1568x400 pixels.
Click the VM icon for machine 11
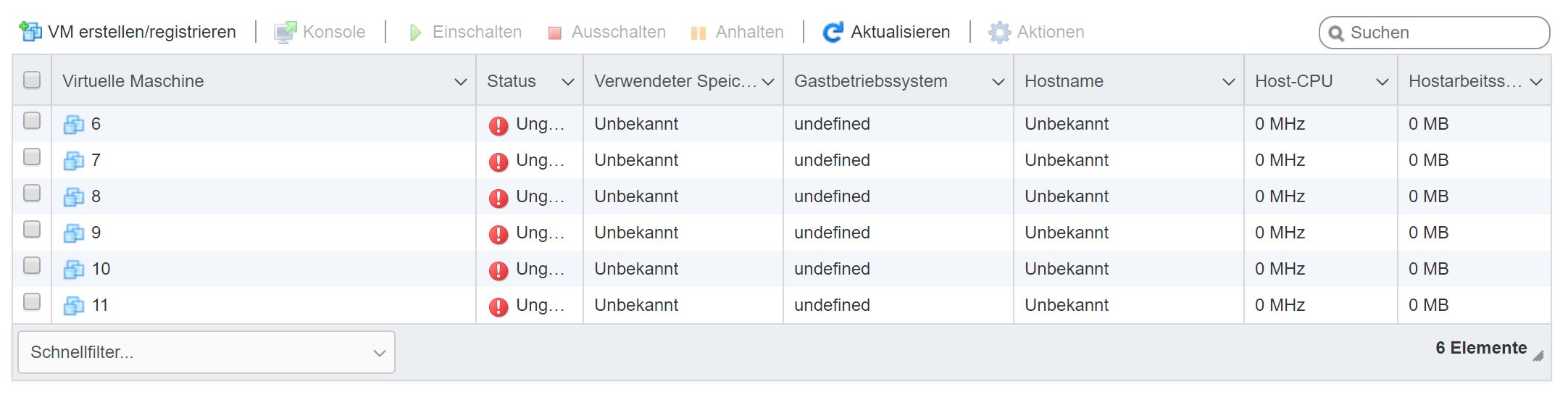pos(74,306)
